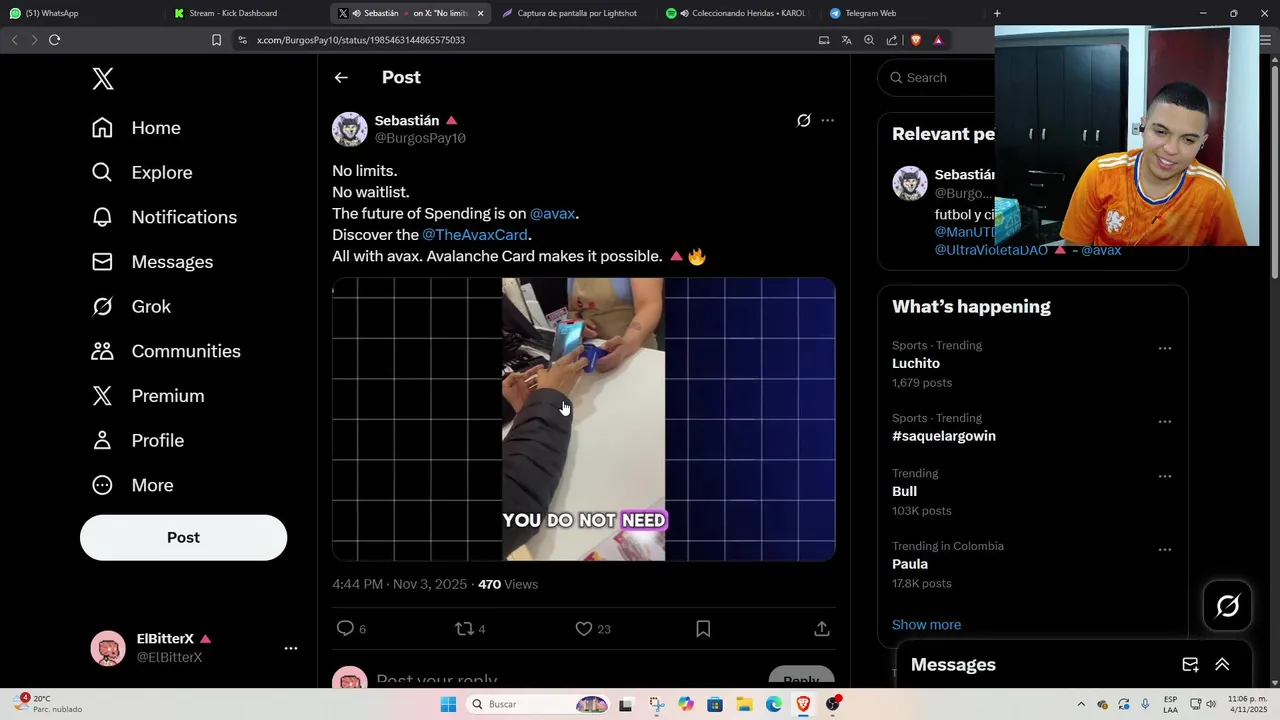Screen dimensions: 1280x720
Task: Open the @TheAvaxCard mention link
Action: (x=475, y=235)
